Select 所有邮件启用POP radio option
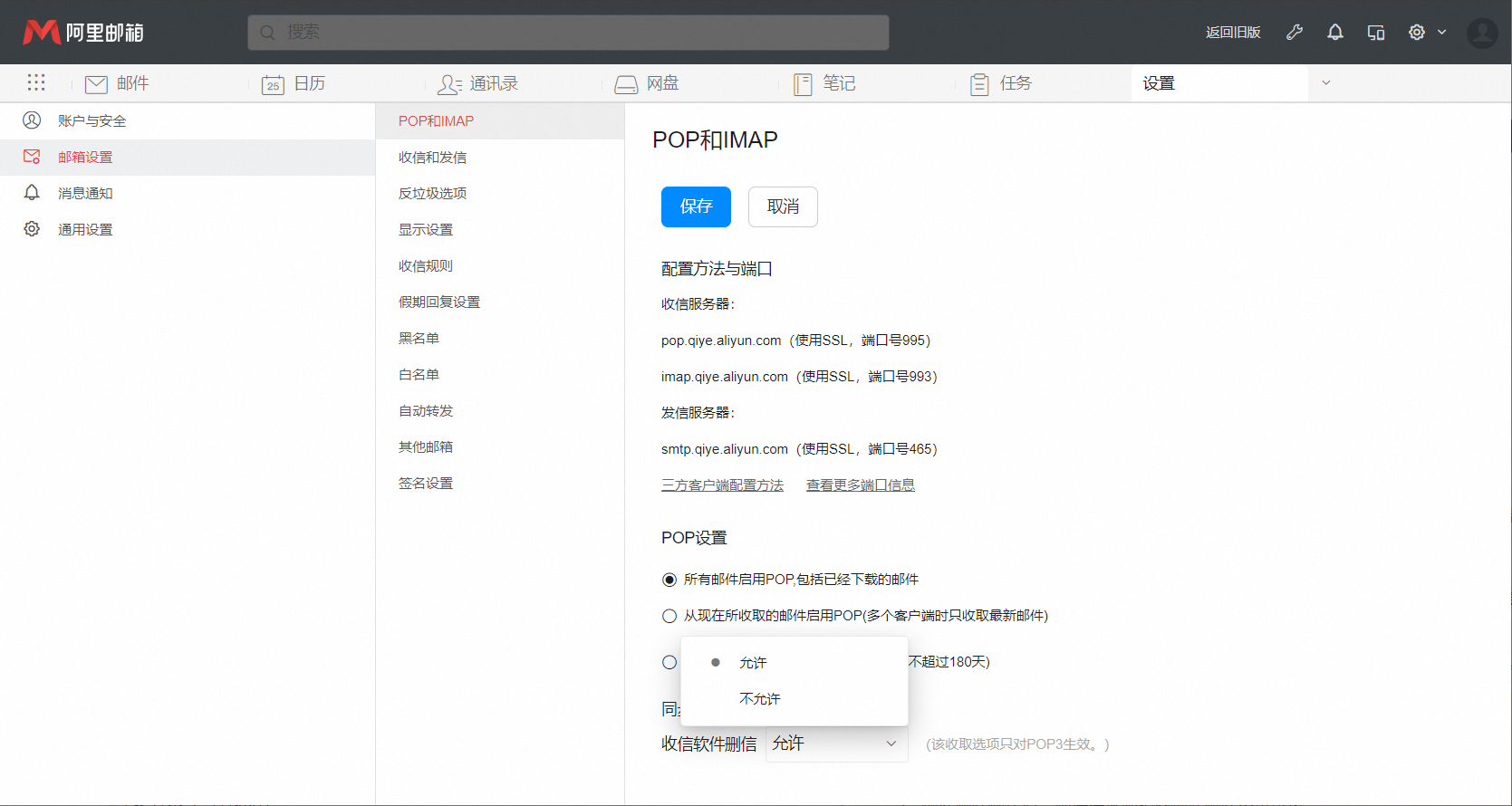 [x=669, y=580]
